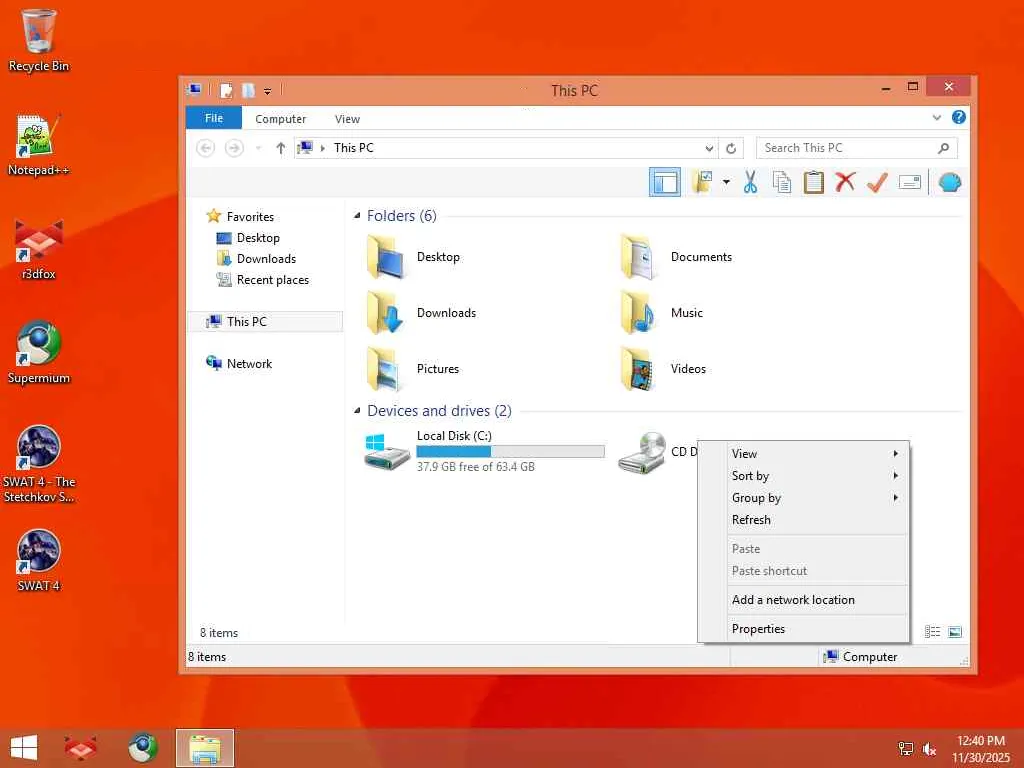Click Local Disk C: capacity usage bar
1024x768 pixels.
click(x=510, y=451)
